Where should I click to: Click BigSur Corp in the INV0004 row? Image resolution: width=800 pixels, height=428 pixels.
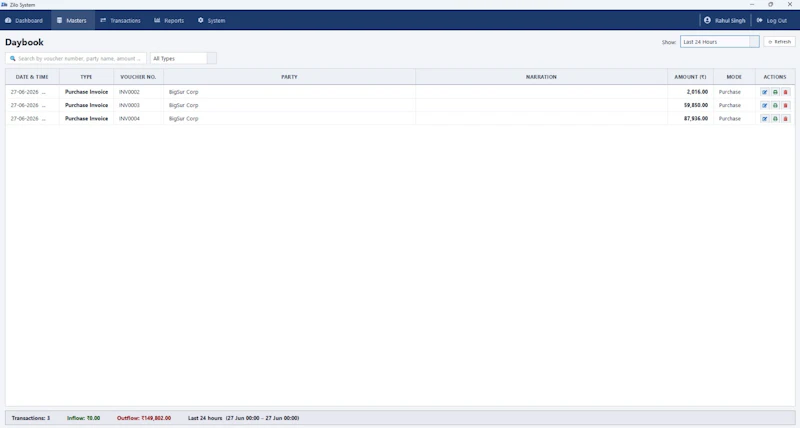click(184, 118)
